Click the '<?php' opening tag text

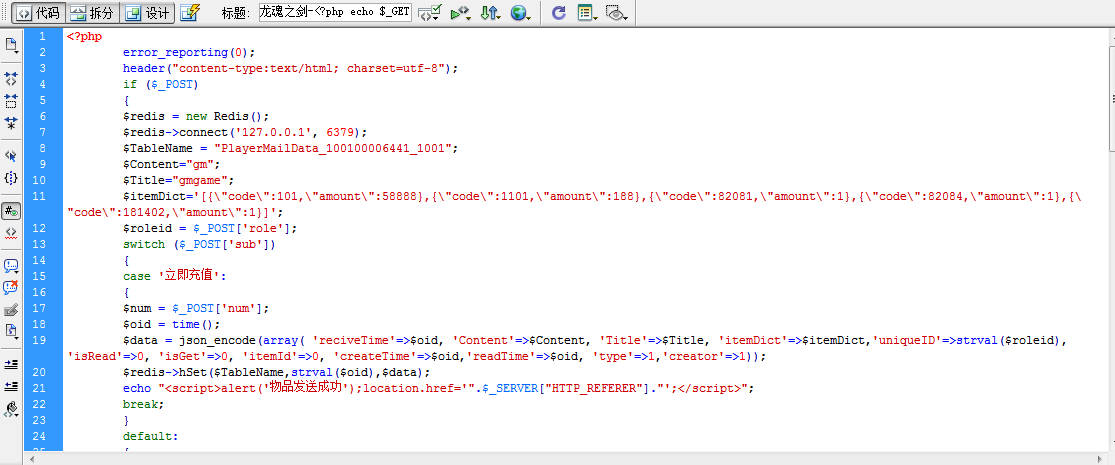(84, 36)
